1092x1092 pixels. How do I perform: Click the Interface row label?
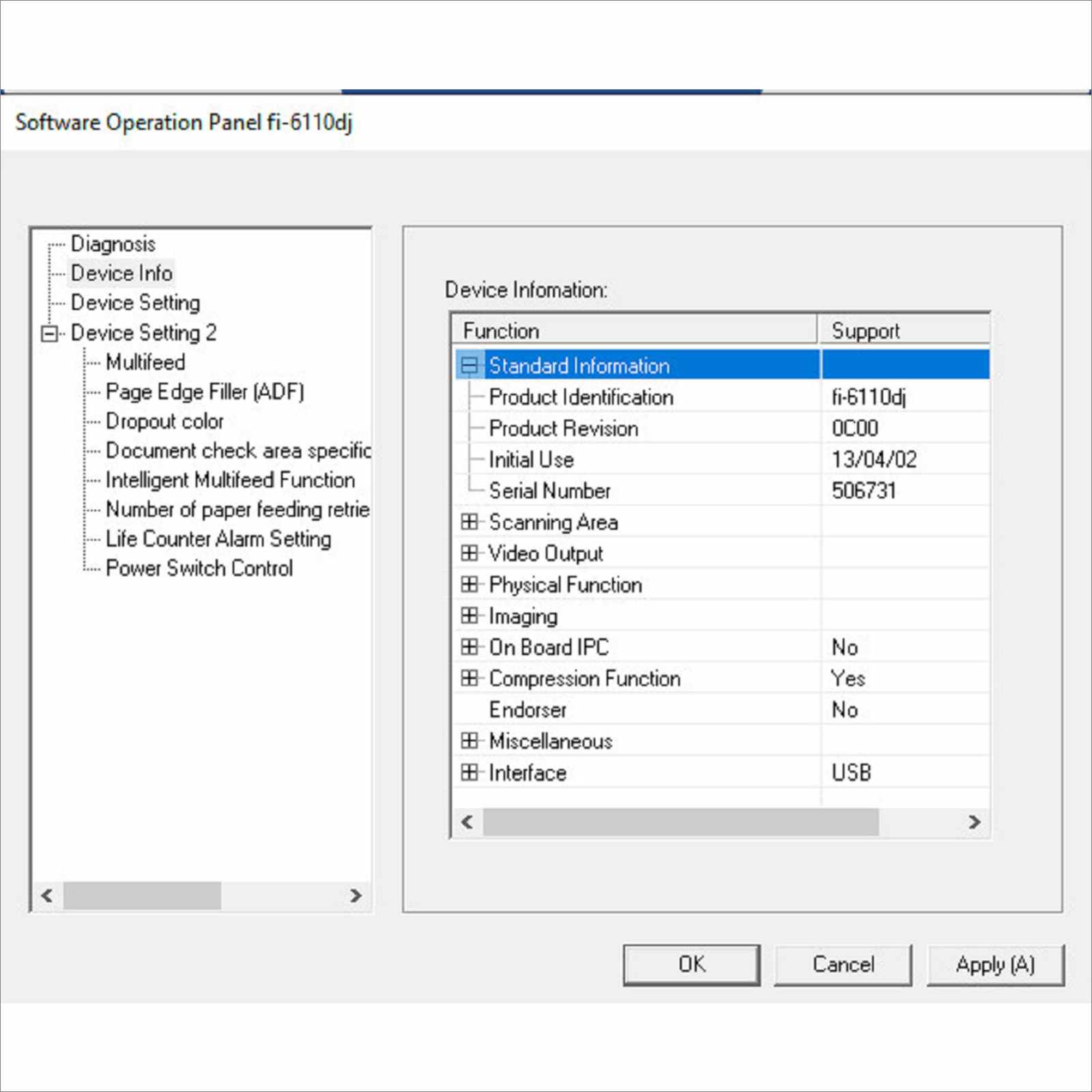pos(528,773)
